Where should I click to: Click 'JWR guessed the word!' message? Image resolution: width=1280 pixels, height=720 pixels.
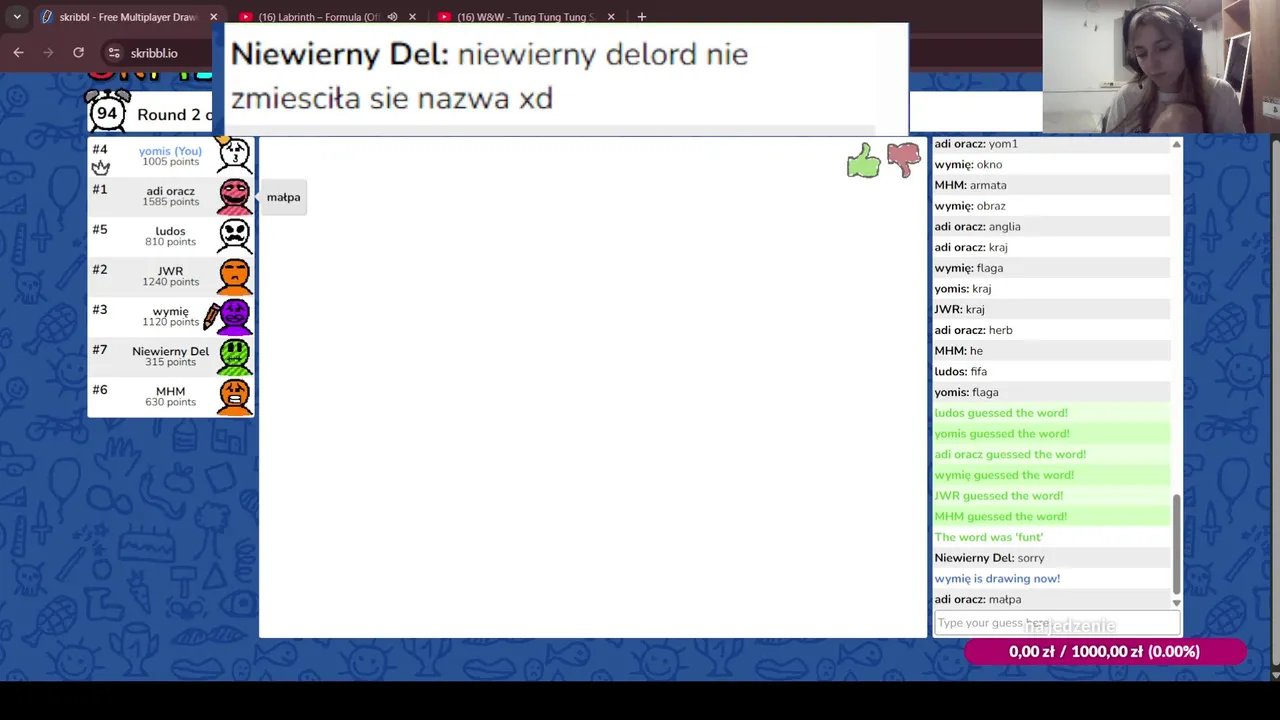pos(1051,495)
